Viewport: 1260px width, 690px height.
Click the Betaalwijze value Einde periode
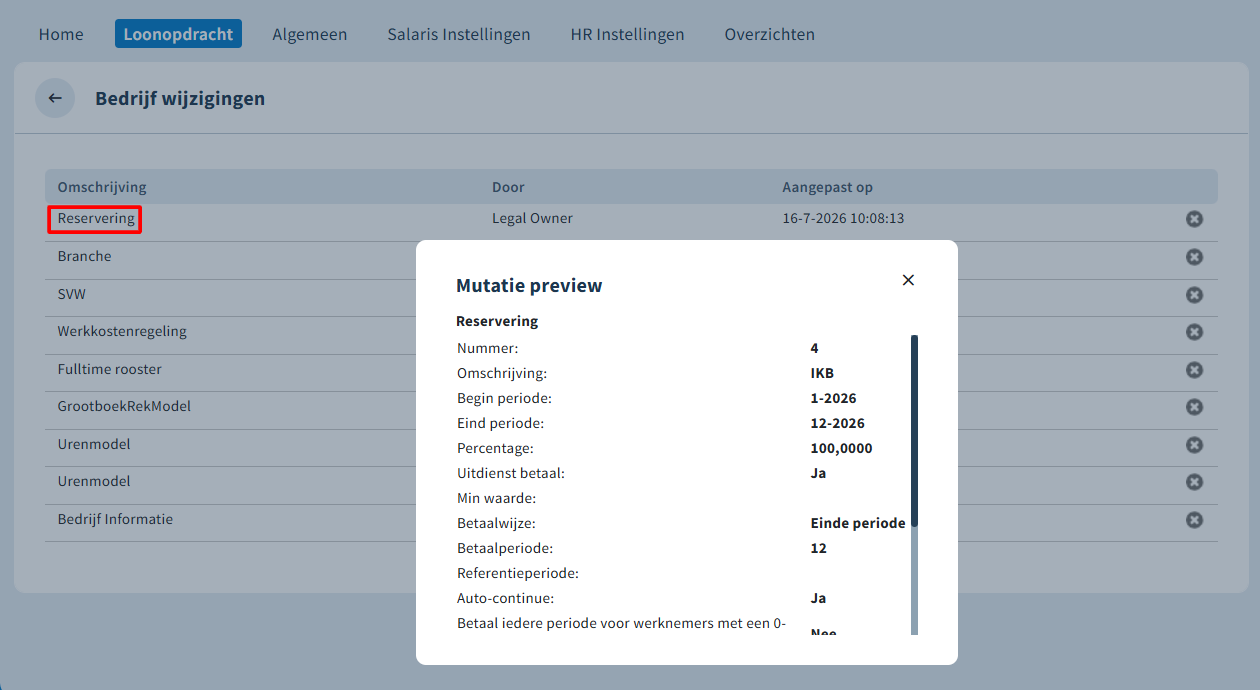point(858,523)
